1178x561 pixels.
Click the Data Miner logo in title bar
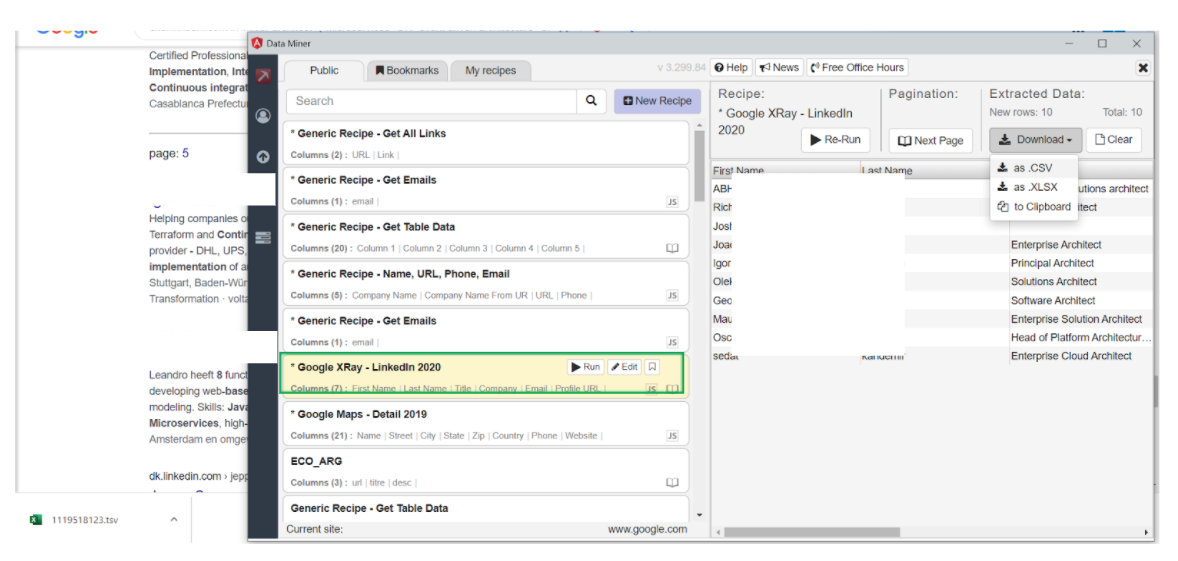(x=258, y=43)
